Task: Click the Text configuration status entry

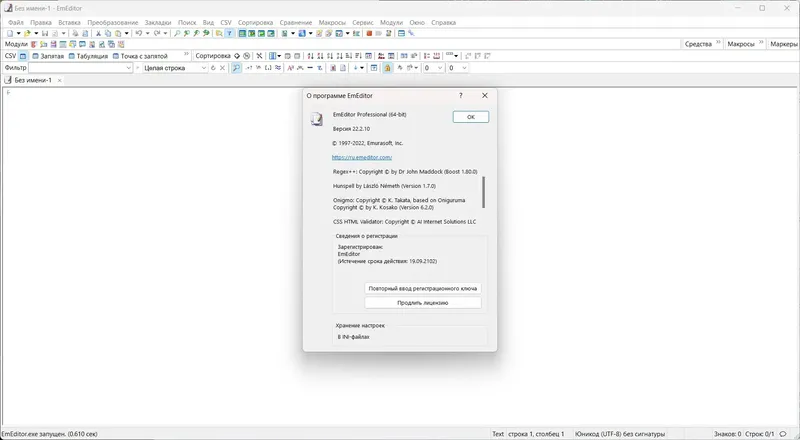Action: point(498,434)
